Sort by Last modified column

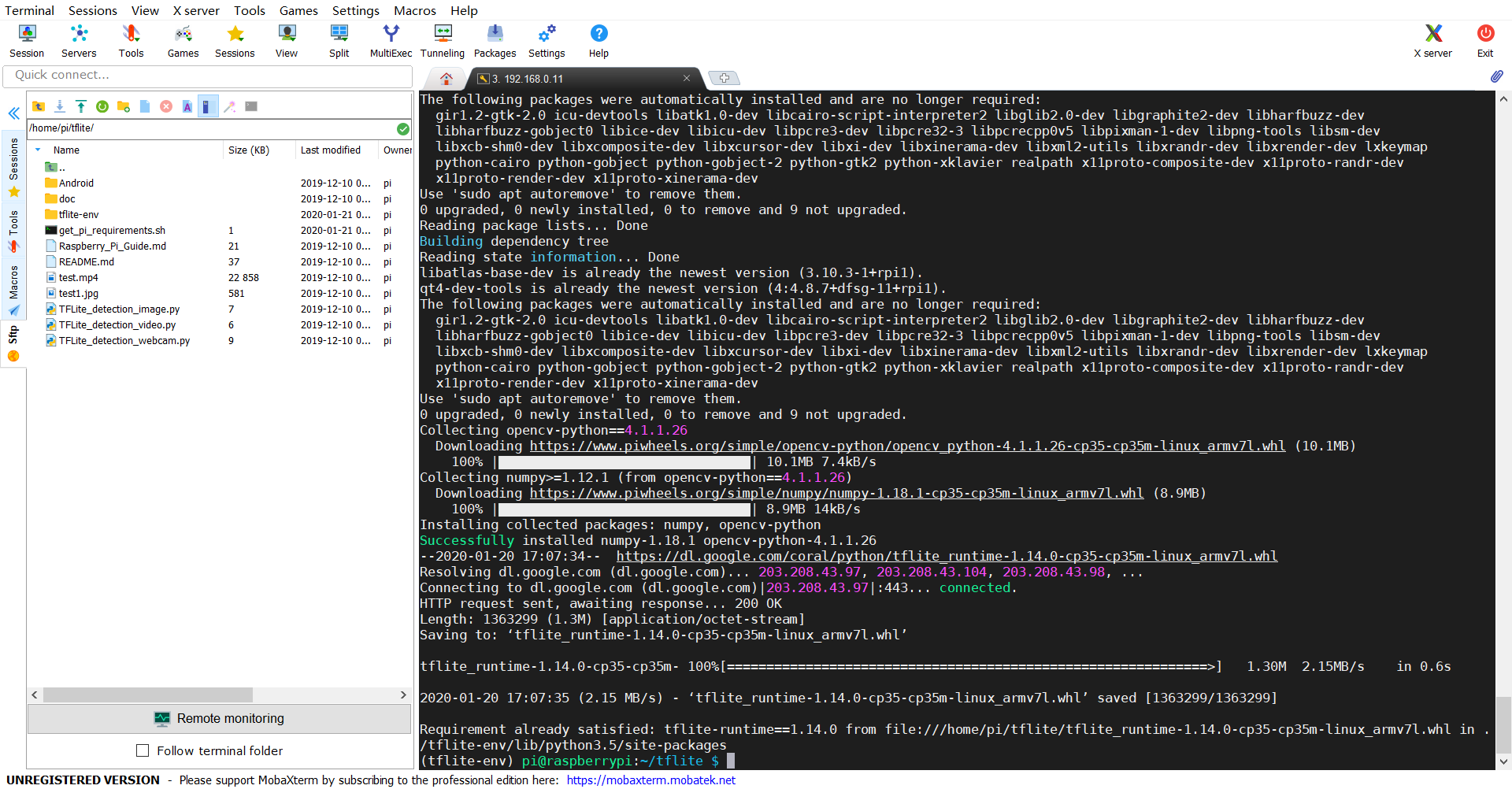[331, 150]
